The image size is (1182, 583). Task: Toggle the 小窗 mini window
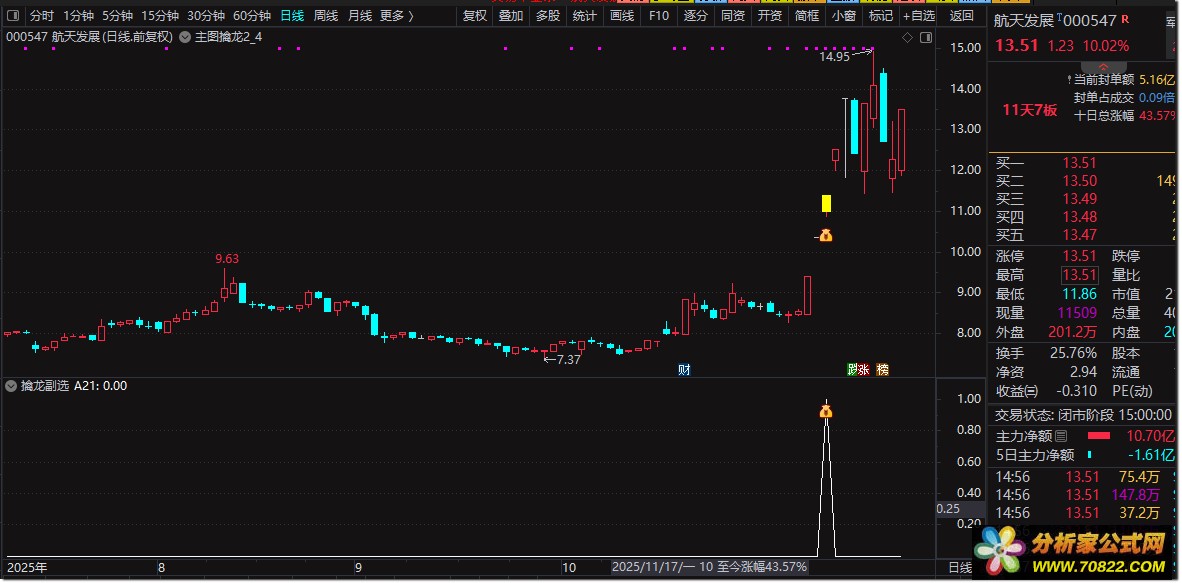point(844,15)
